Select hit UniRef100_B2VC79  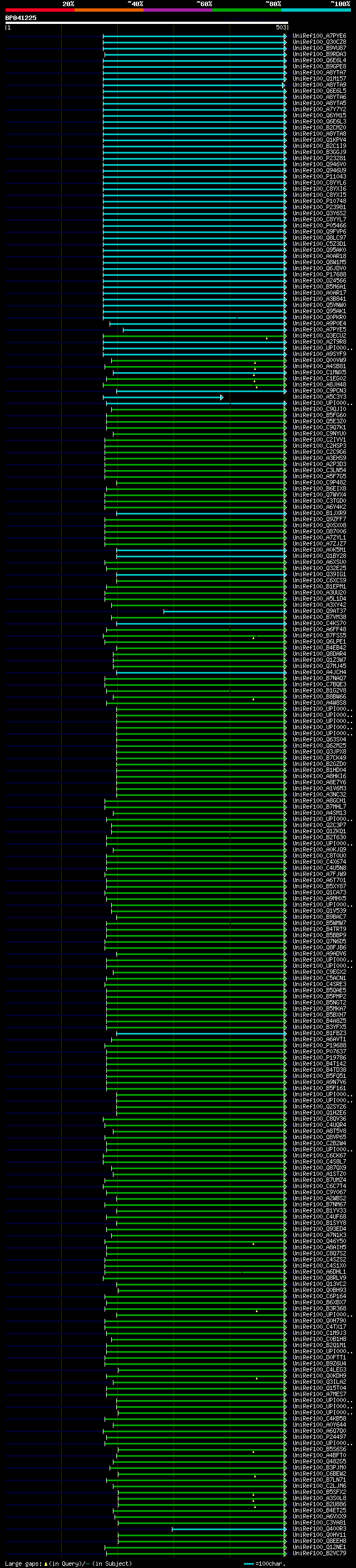point(319,1553)
